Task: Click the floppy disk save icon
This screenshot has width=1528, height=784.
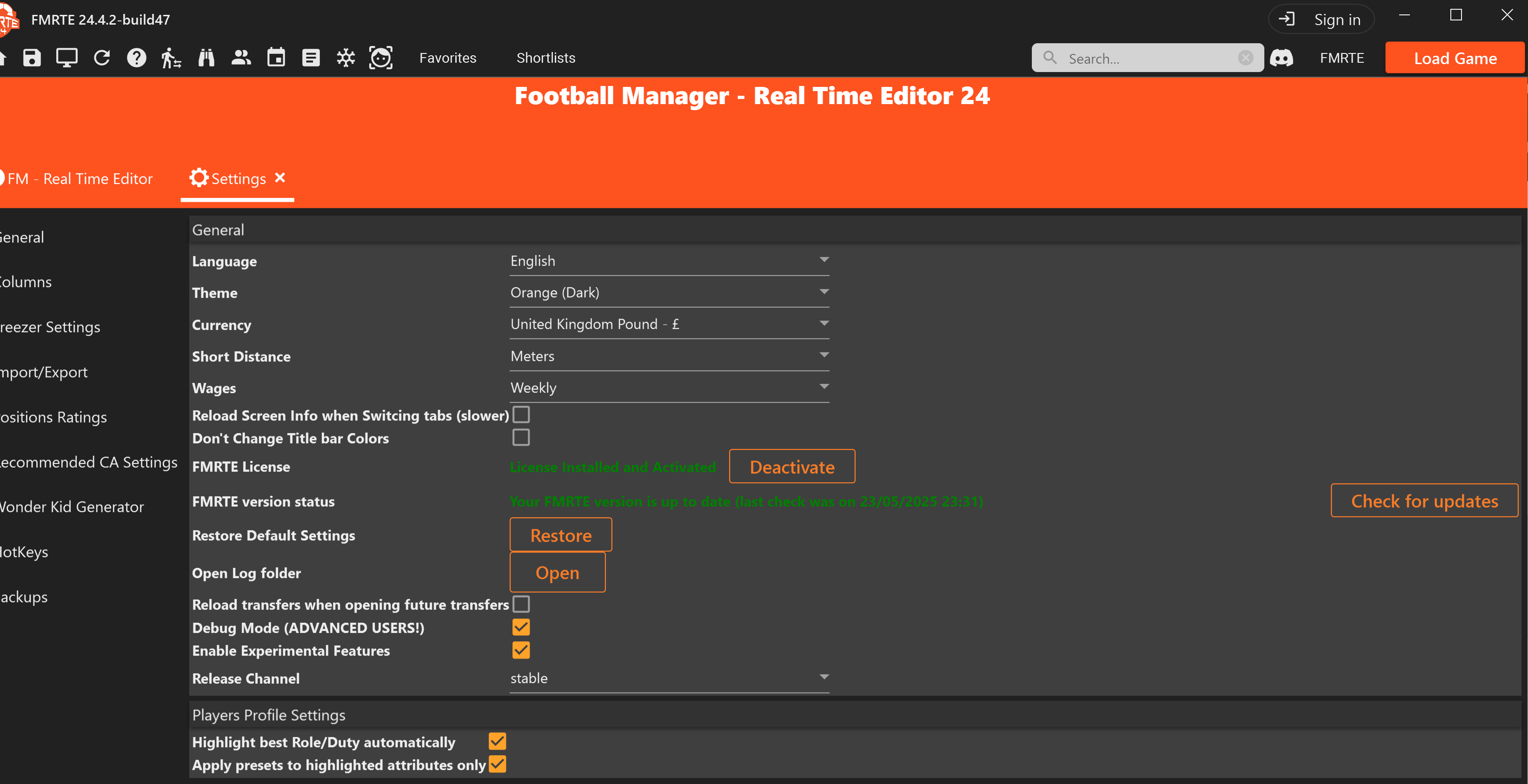Action: [x=32, y=58]
